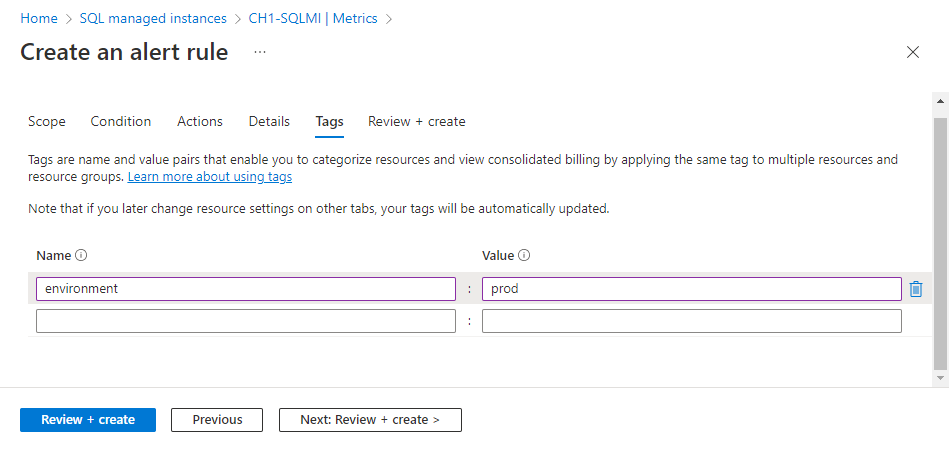The height and width of the screenshot is (451, 949).
Task: Click Next: Review + create button
Action: coord(370,420)
